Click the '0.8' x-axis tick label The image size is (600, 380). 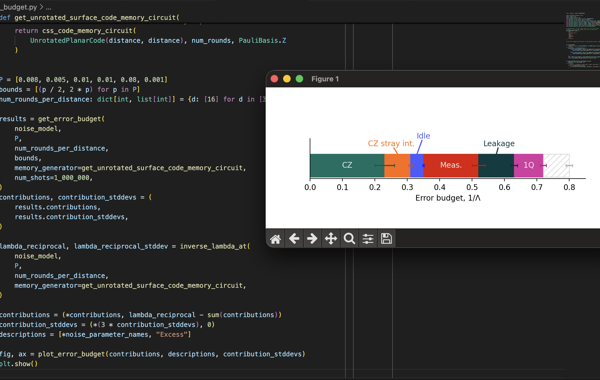pyautogui.click(x=569, y=187)
